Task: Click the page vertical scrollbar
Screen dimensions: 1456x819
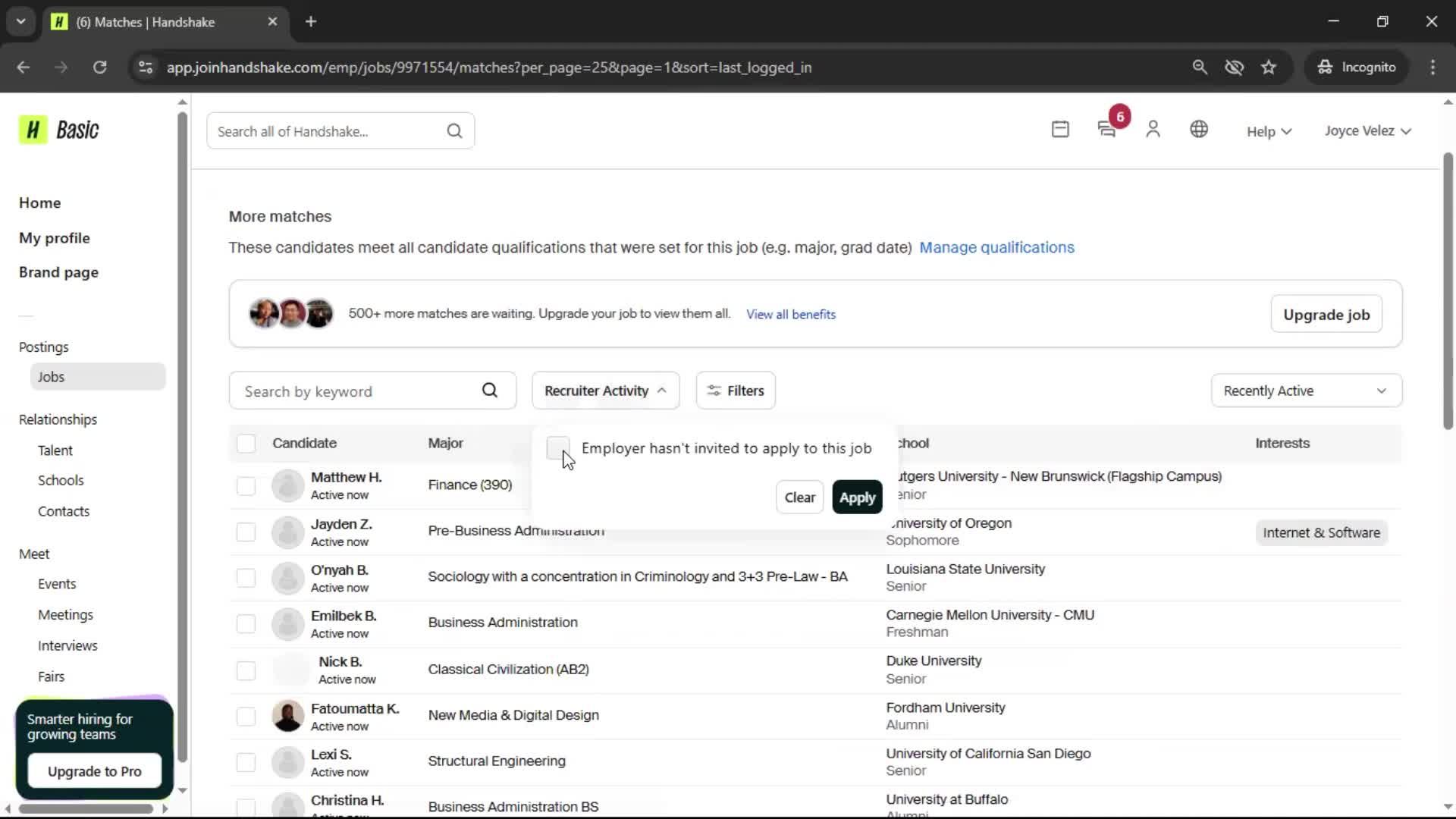Action: 1448,292
